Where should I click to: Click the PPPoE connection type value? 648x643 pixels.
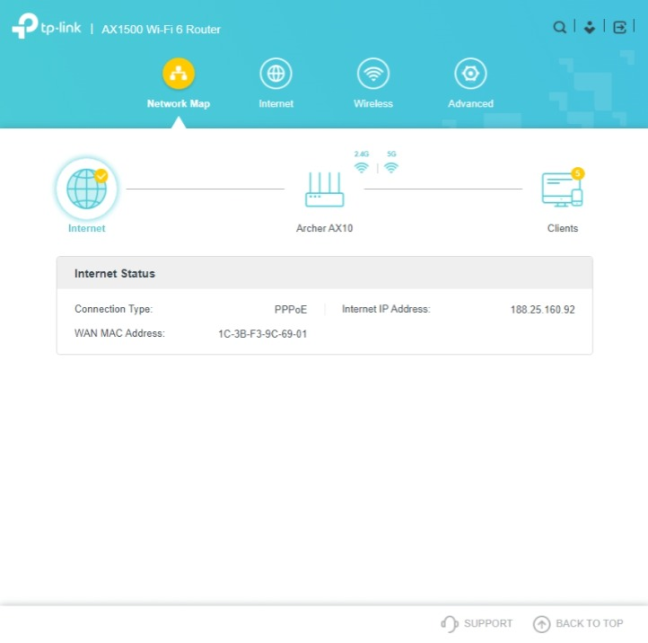291,310
